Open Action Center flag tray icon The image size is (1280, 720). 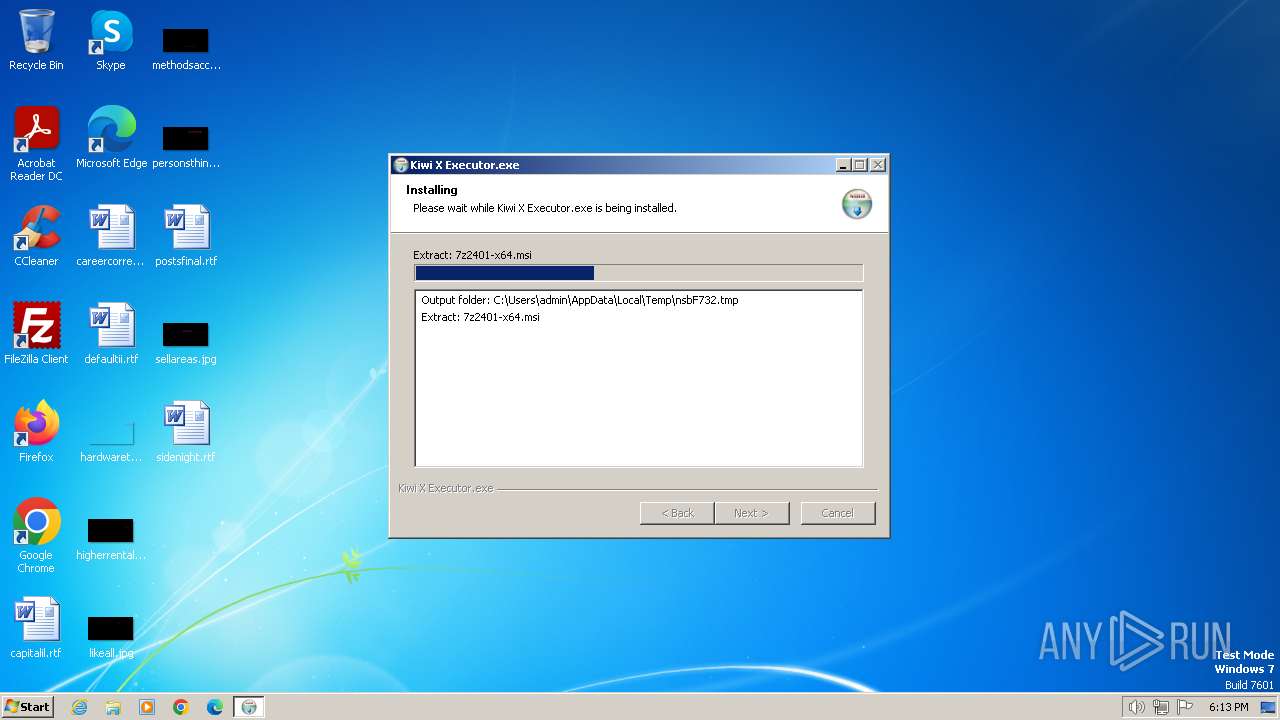(x=1185, y=707)
